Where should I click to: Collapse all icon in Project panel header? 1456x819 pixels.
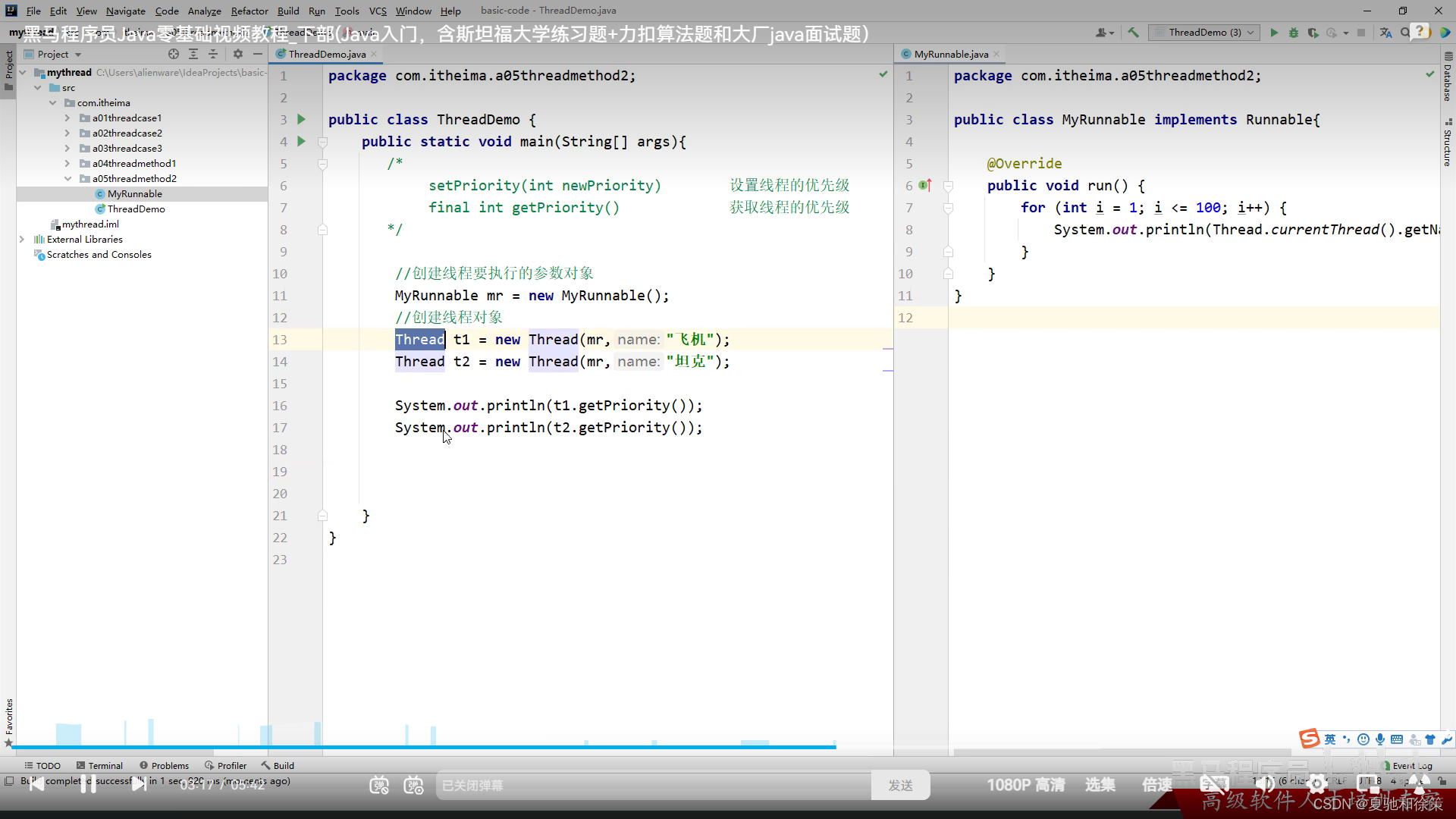coord(213,54)
